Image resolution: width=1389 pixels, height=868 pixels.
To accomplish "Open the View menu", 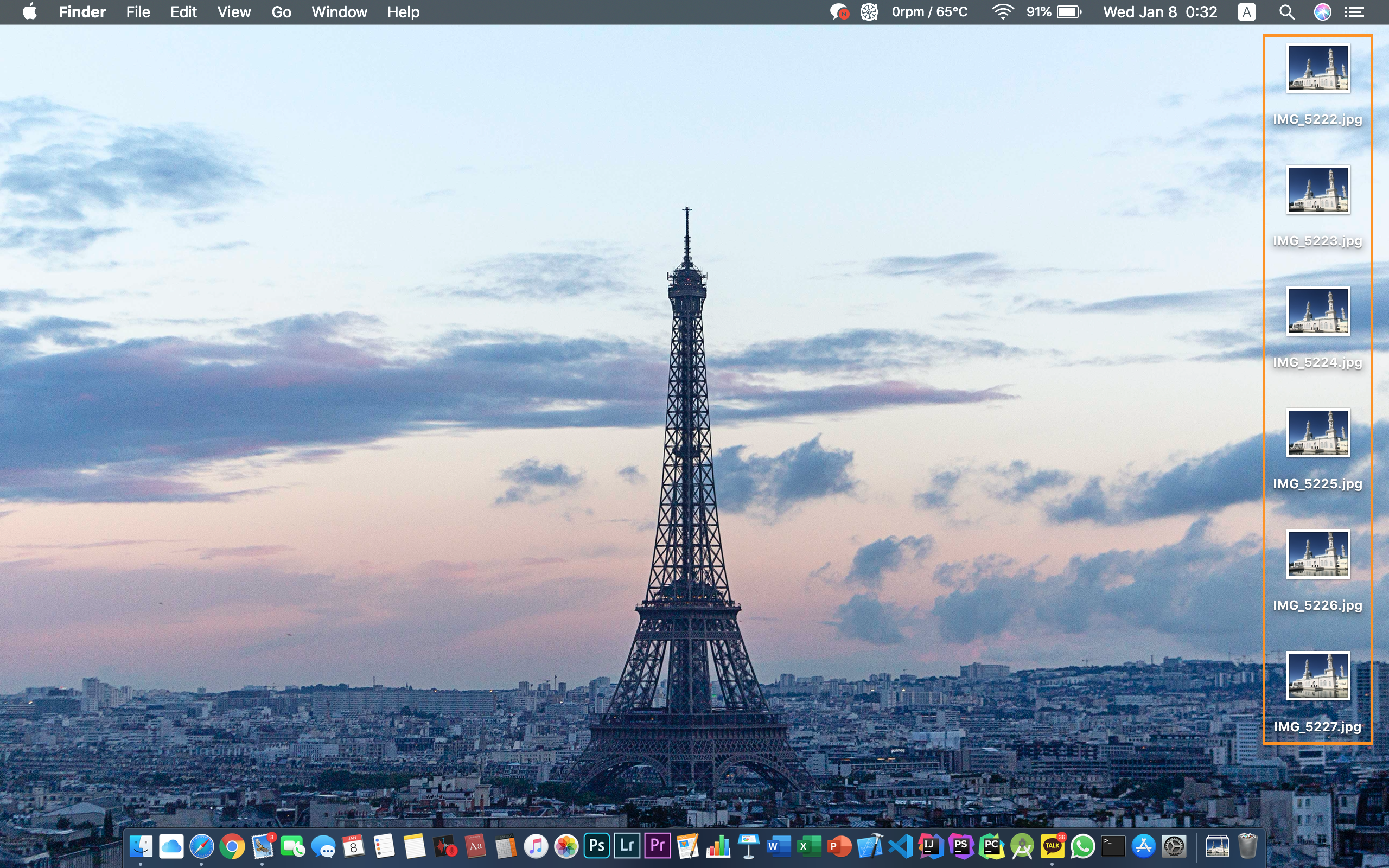I will point(234,12).
